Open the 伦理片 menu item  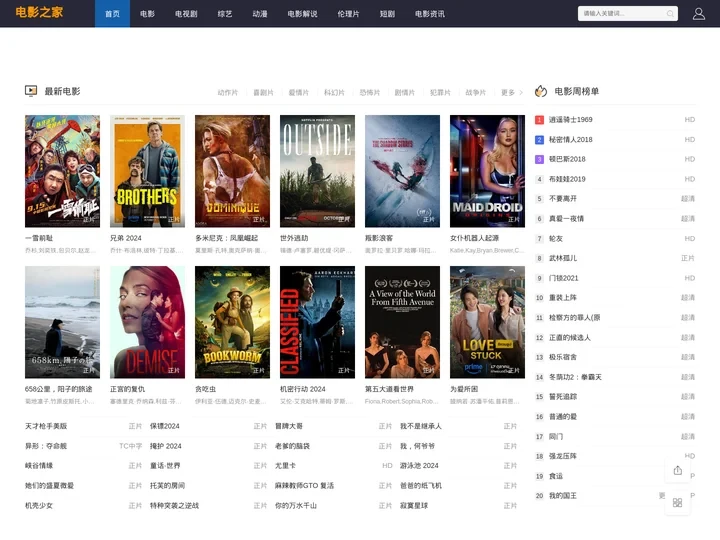(348, 14)
